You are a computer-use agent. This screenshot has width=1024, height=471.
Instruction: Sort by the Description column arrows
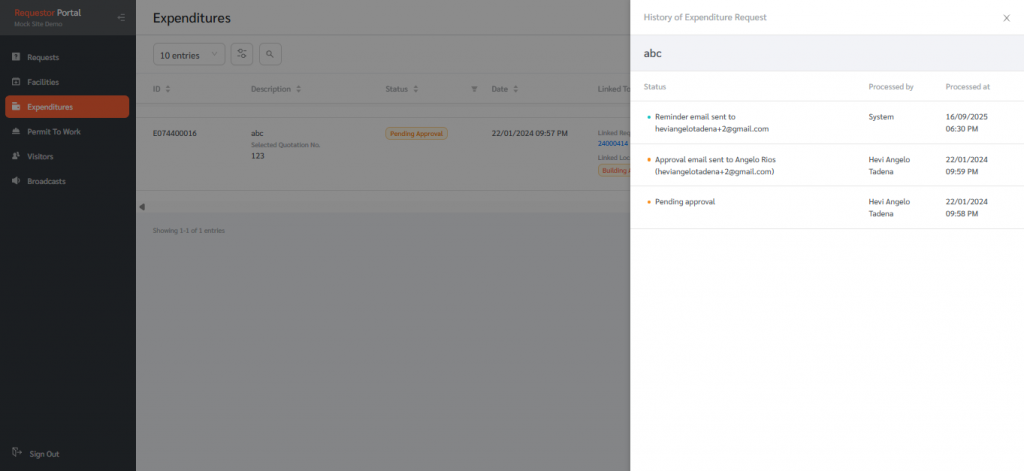(299, 89)
